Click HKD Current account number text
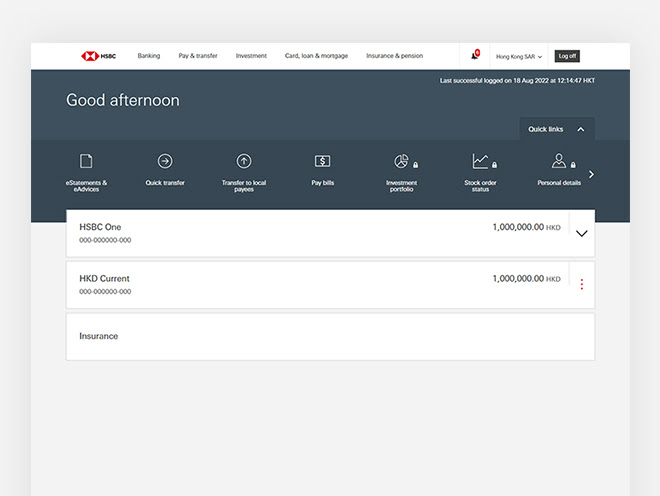This screenshot has height=496, width=660. pos(105,291)
